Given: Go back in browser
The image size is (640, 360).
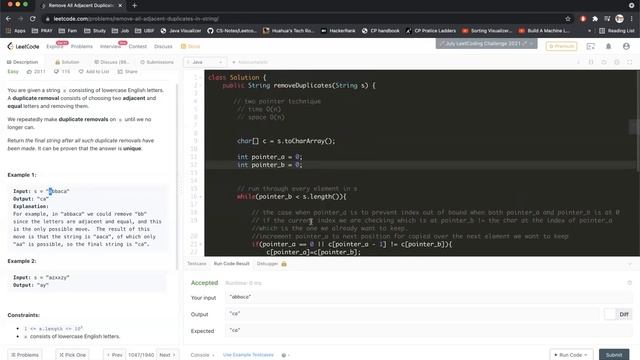Looking at the screenshot, I should pyautogui.click(x=9, y=19).
